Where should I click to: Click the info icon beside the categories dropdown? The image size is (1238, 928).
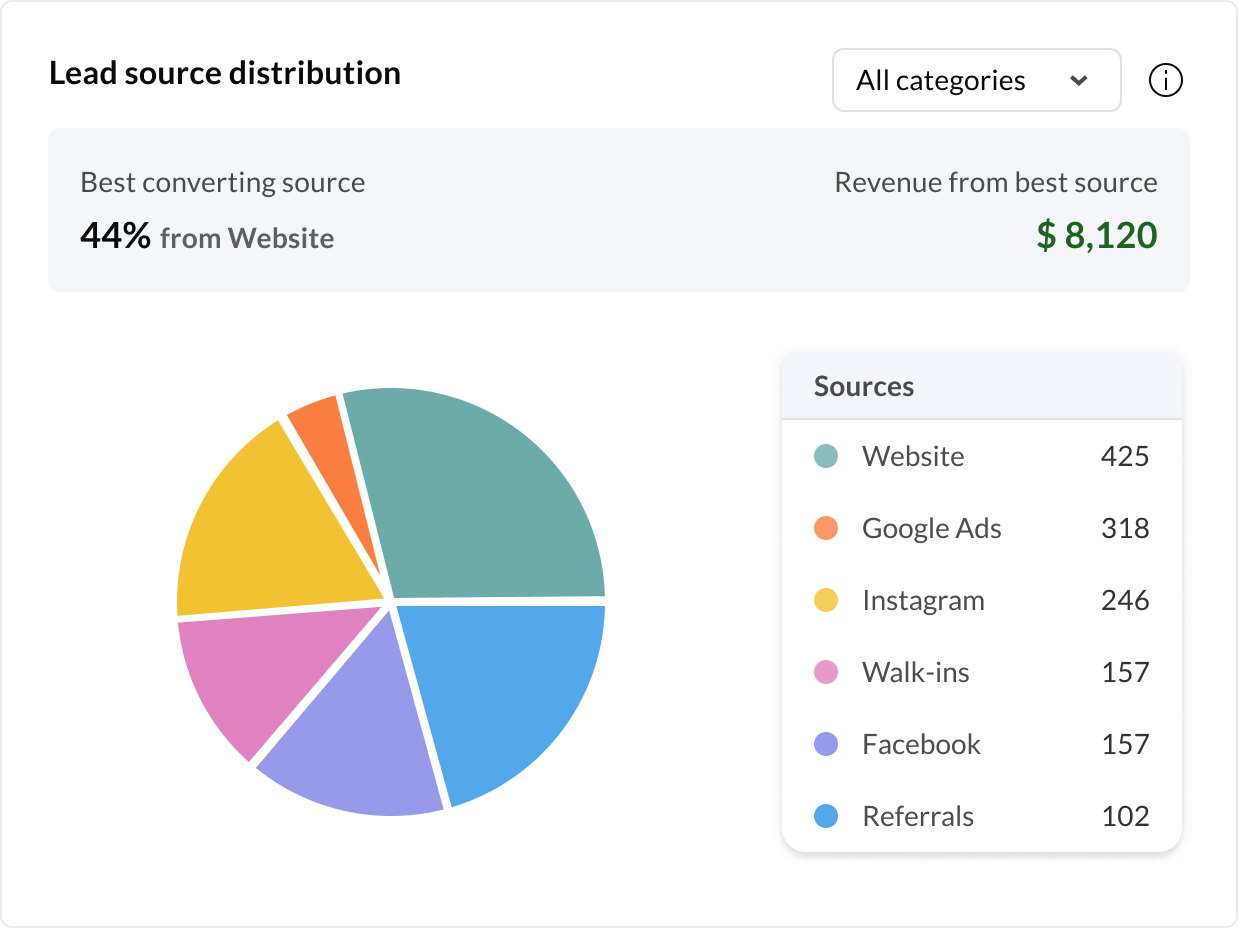[1166, 80]
